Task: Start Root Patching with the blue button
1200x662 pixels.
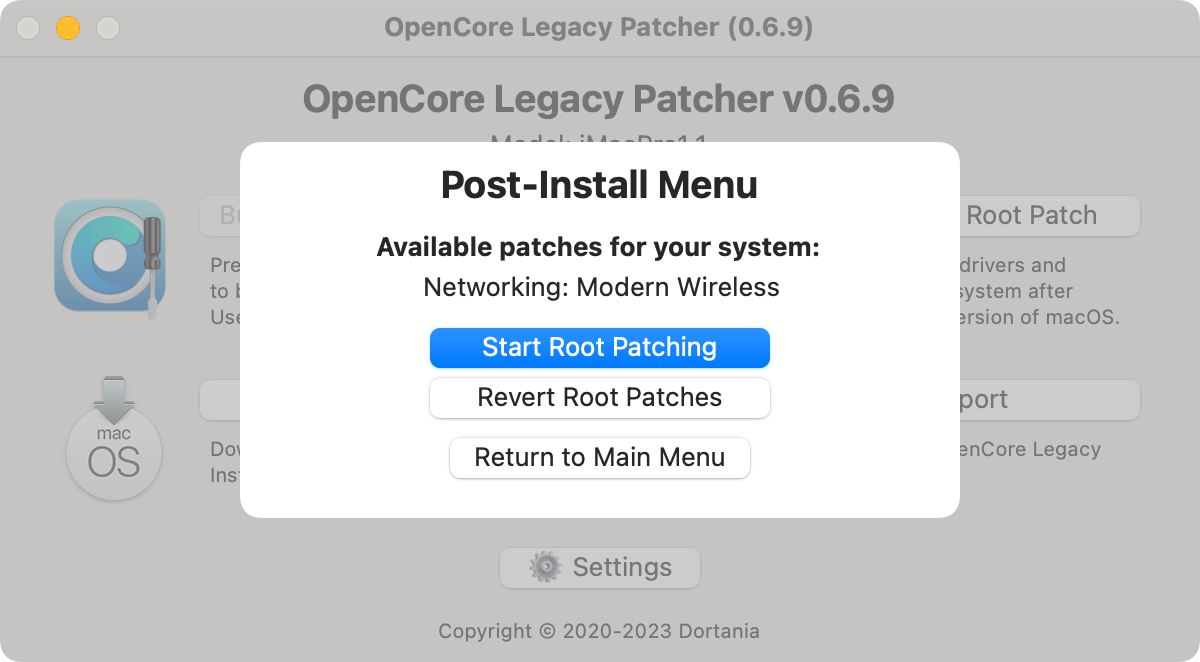Action: pos(600,348)
